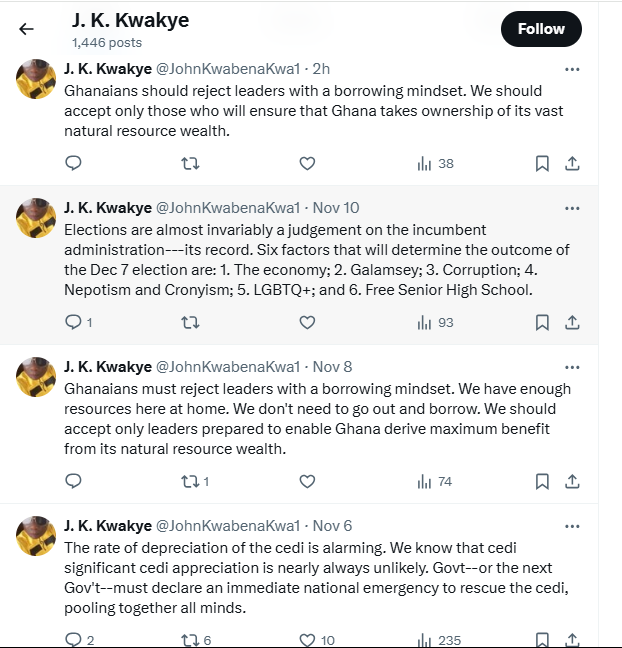Open @JohnKwabenaKwa1 handle on Nov 6 post

pyautogui.click(x=228, y=526)
